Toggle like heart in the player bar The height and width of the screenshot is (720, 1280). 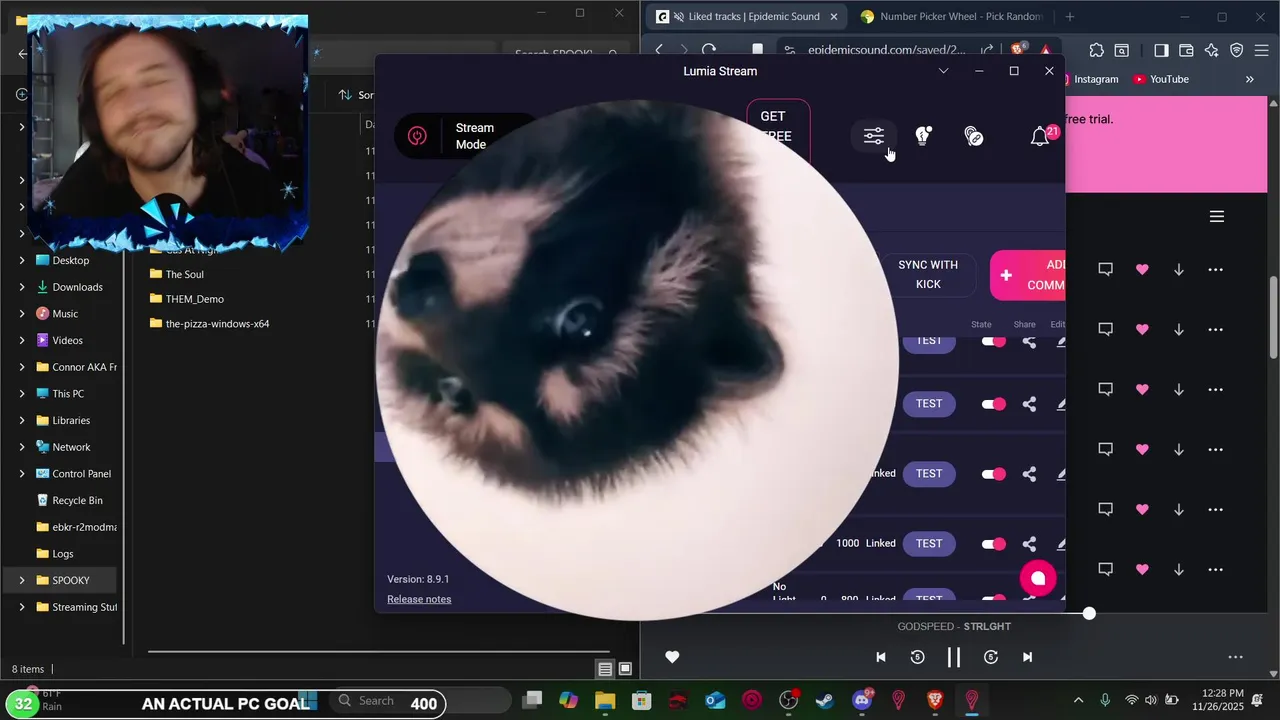coord(672,657)
